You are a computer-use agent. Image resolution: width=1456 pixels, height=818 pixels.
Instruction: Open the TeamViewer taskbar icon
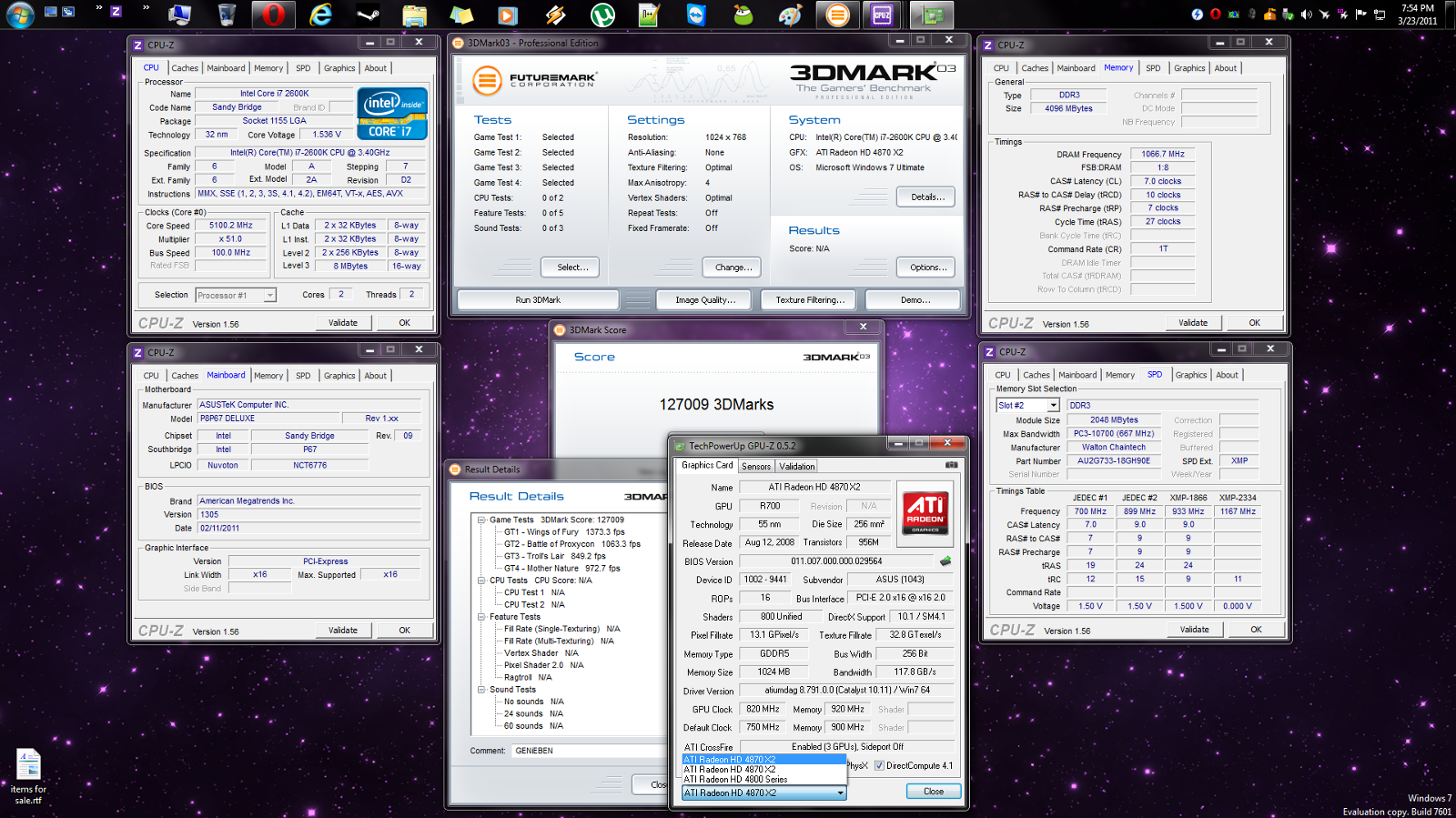(x=696, y=15)
